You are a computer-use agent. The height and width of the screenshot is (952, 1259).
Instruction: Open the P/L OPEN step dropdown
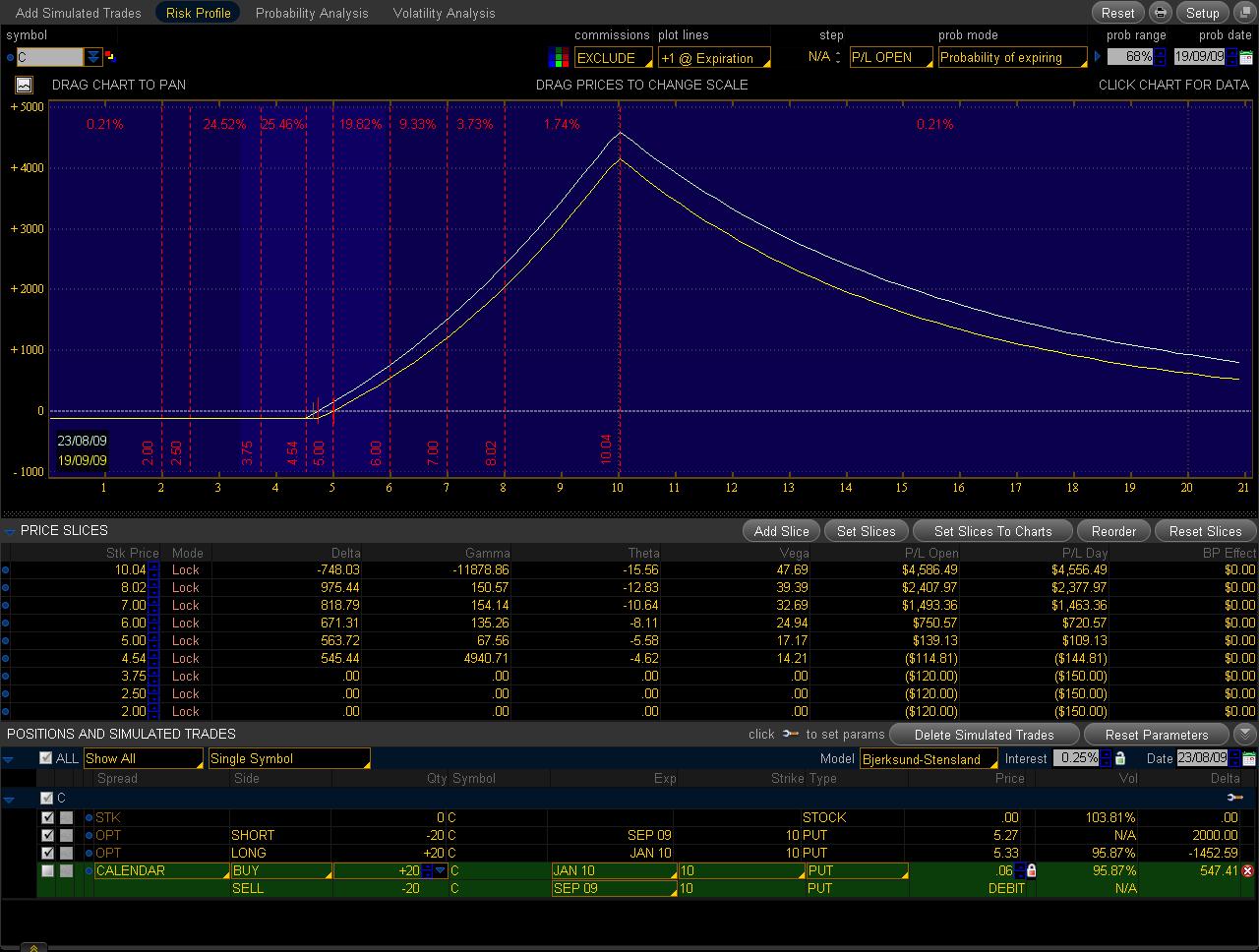(890, 57)
